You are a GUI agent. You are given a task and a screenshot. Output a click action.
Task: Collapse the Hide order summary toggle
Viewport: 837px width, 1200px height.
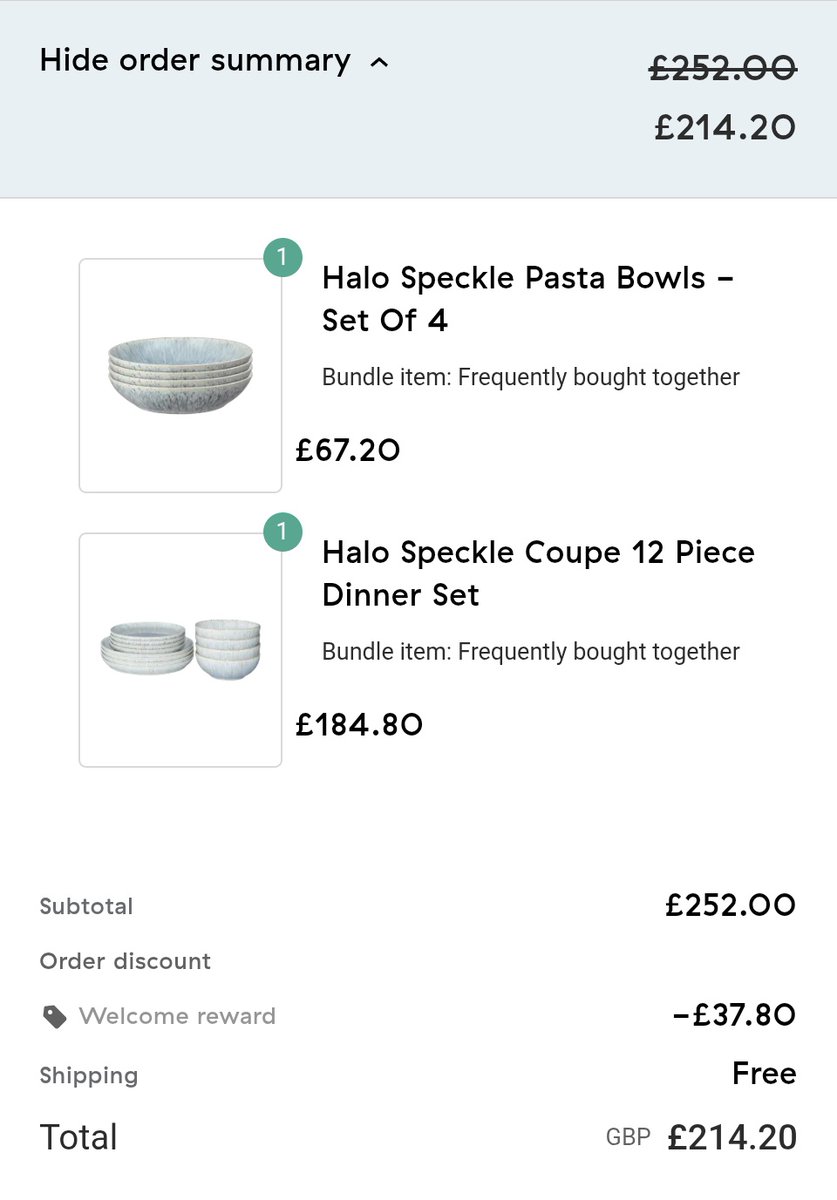click(195, 61)
